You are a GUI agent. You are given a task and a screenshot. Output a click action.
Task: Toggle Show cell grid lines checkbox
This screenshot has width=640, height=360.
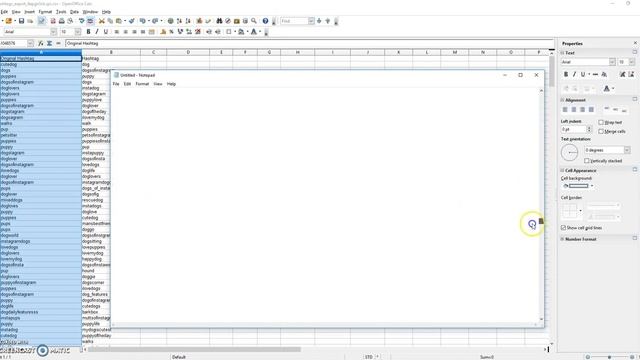pos(563,228)
